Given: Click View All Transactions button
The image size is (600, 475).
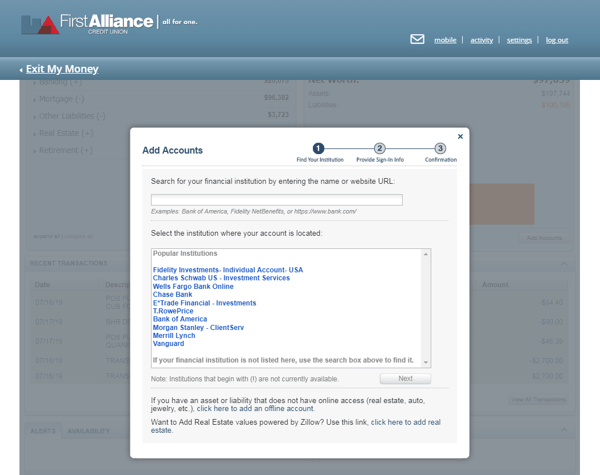Looking at the screenshot, I should pyautogui.click(x=538, y=400).
